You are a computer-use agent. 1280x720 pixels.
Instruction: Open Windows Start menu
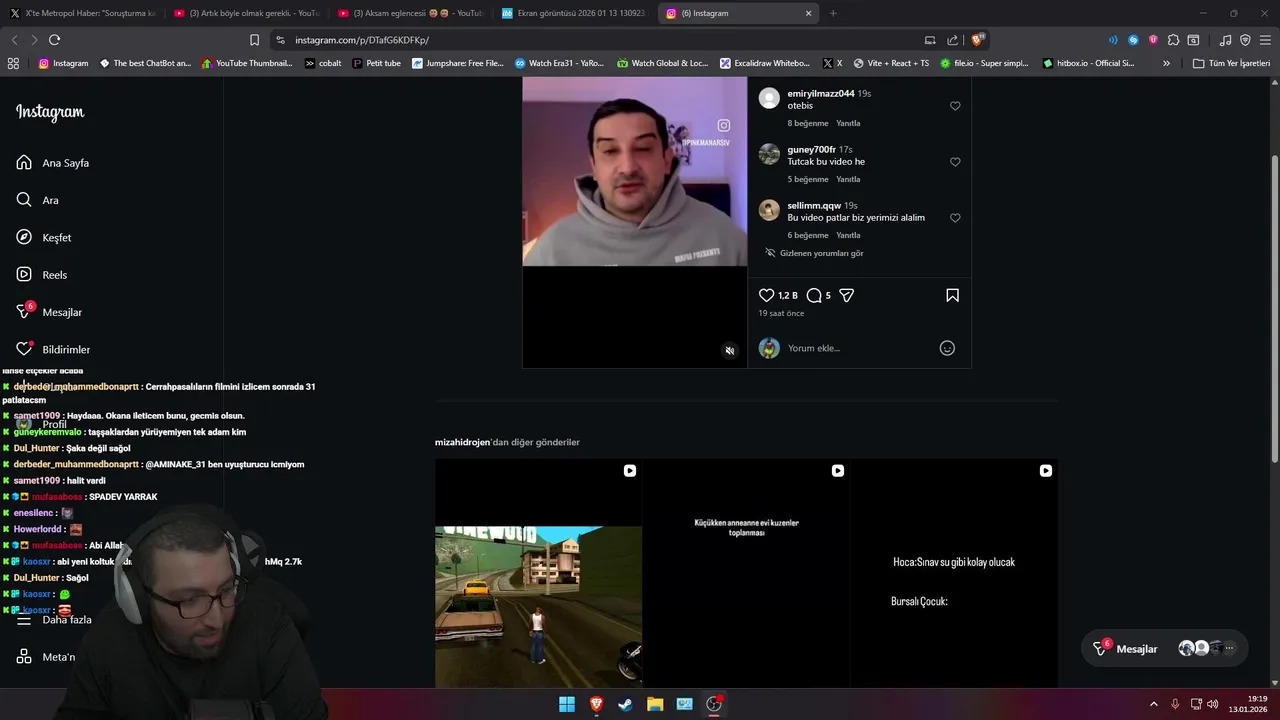(x=567, y=704)
